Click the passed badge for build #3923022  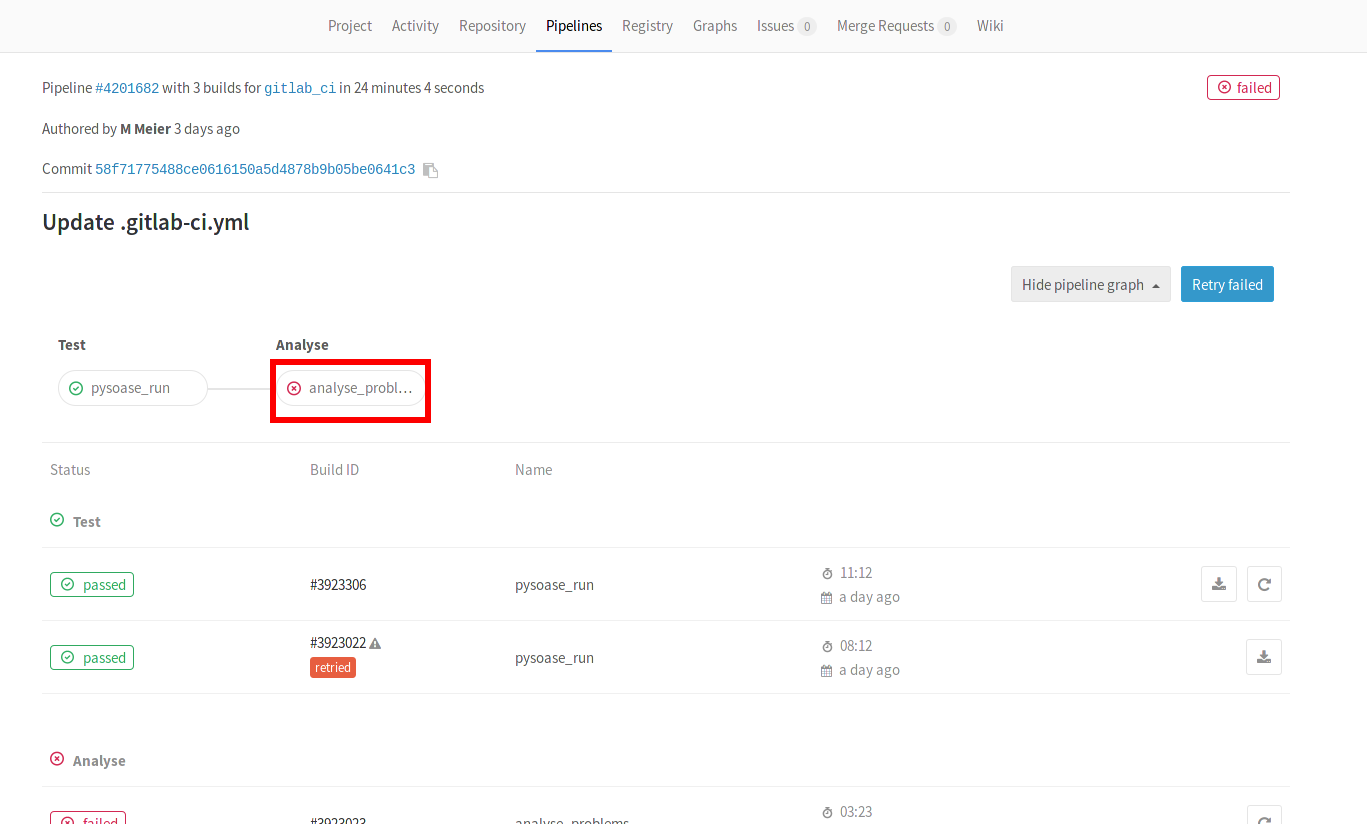tap(92, 657)
